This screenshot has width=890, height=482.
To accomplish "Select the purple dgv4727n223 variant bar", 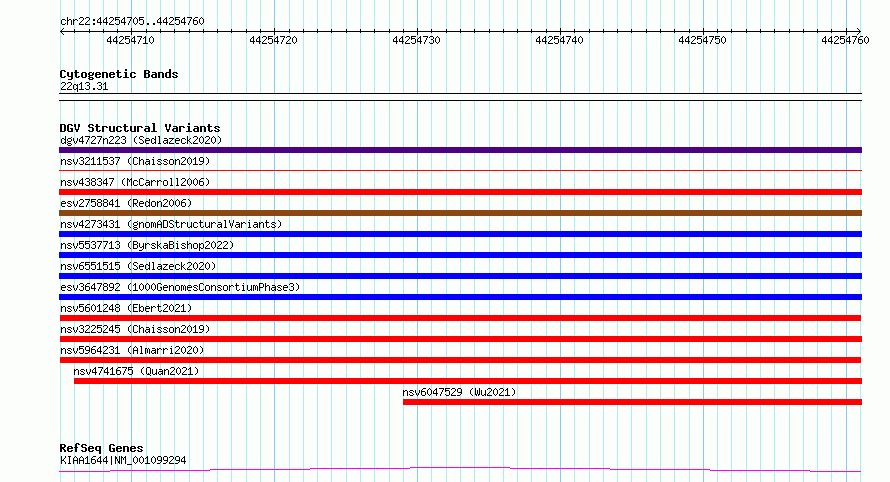I will (x=460, y=150).
